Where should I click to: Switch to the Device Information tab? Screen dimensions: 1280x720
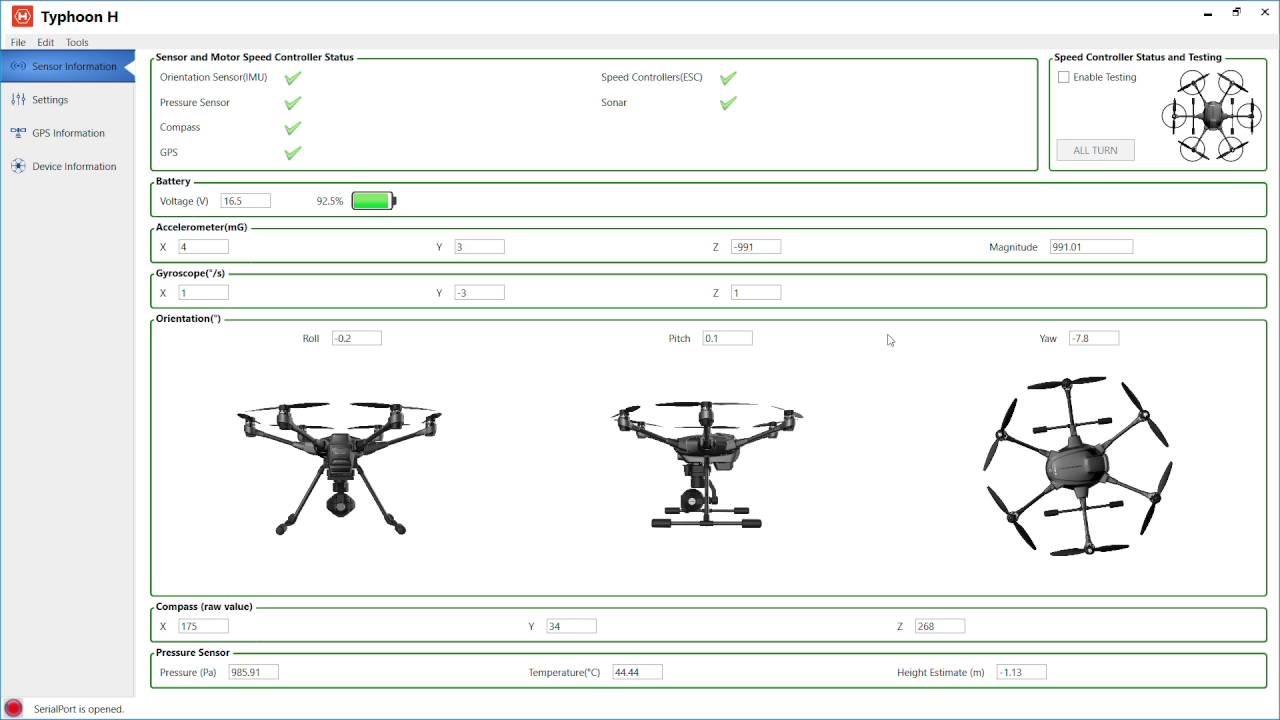point(67,166)
